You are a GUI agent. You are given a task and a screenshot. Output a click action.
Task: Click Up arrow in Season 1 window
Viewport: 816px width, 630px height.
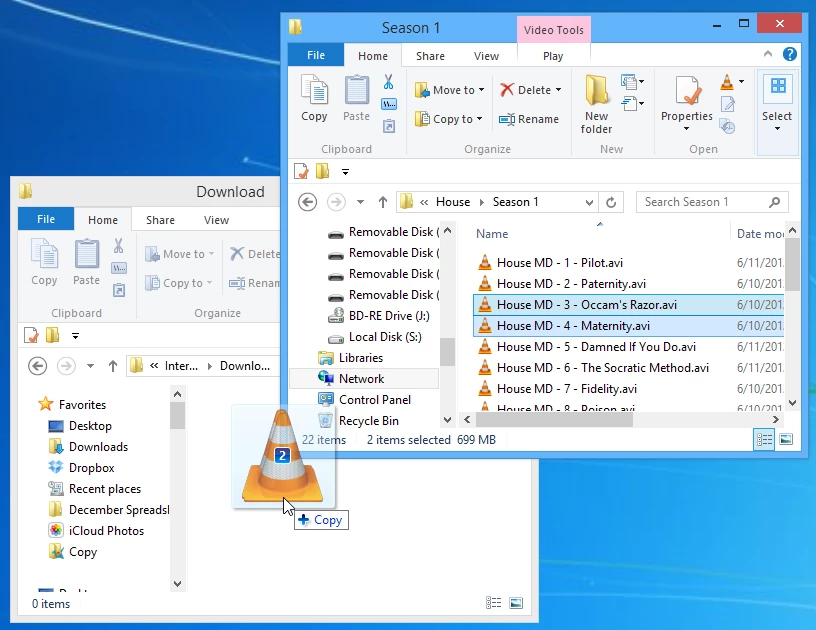pyautogui.click(x=383, y=202)
